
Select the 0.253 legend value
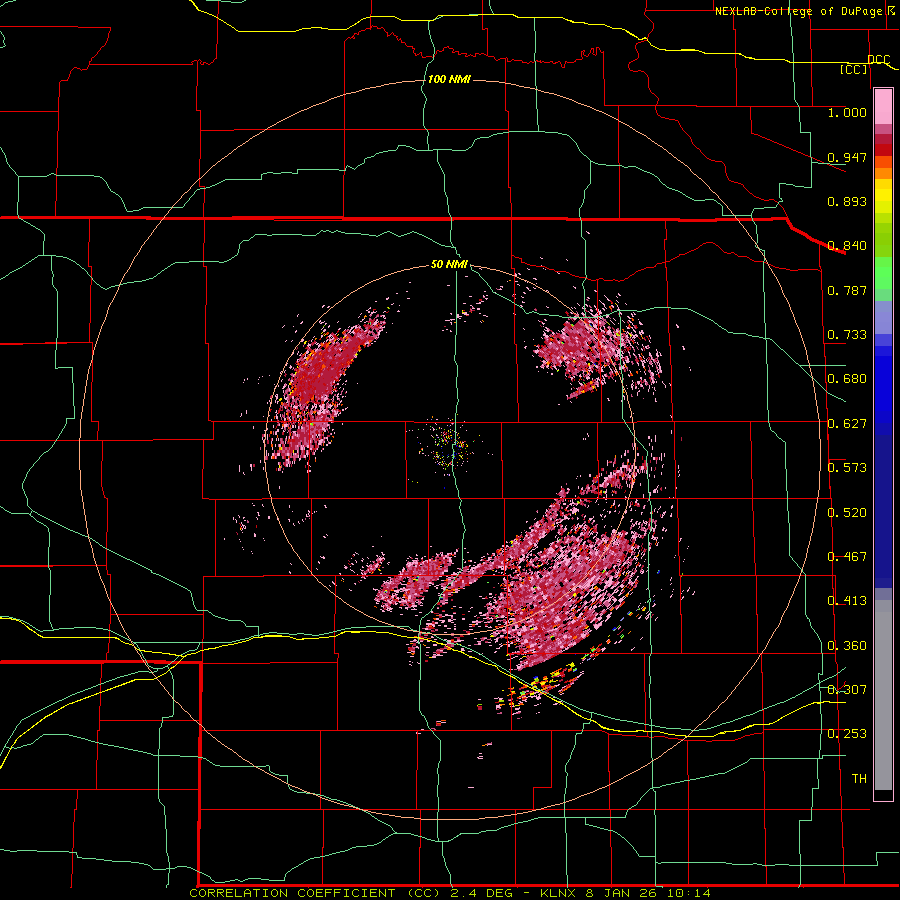tap(847, 734)
